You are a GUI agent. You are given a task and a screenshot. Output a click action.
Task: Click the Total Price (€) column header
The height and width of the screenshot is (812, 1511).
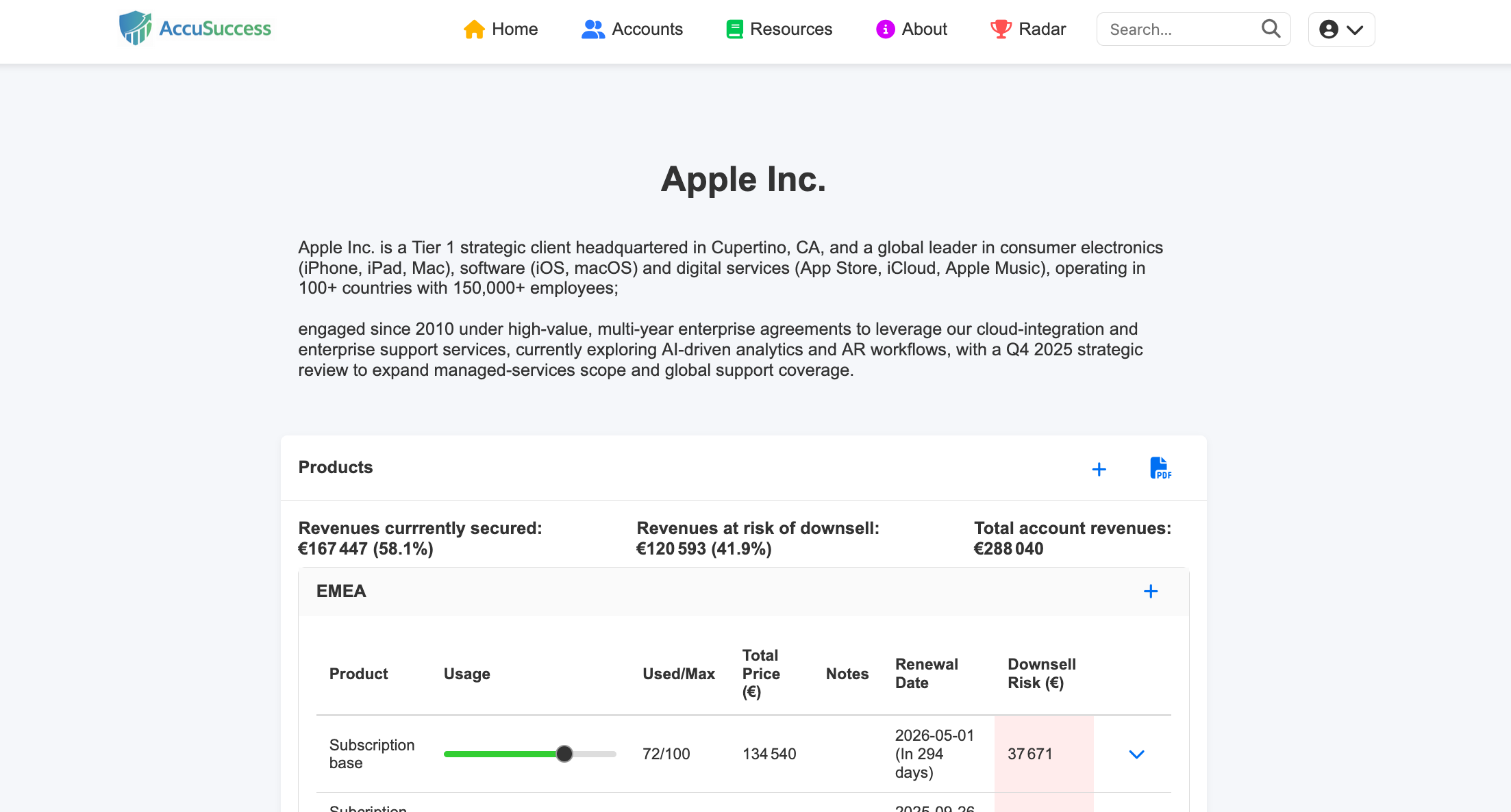point(761,674)
